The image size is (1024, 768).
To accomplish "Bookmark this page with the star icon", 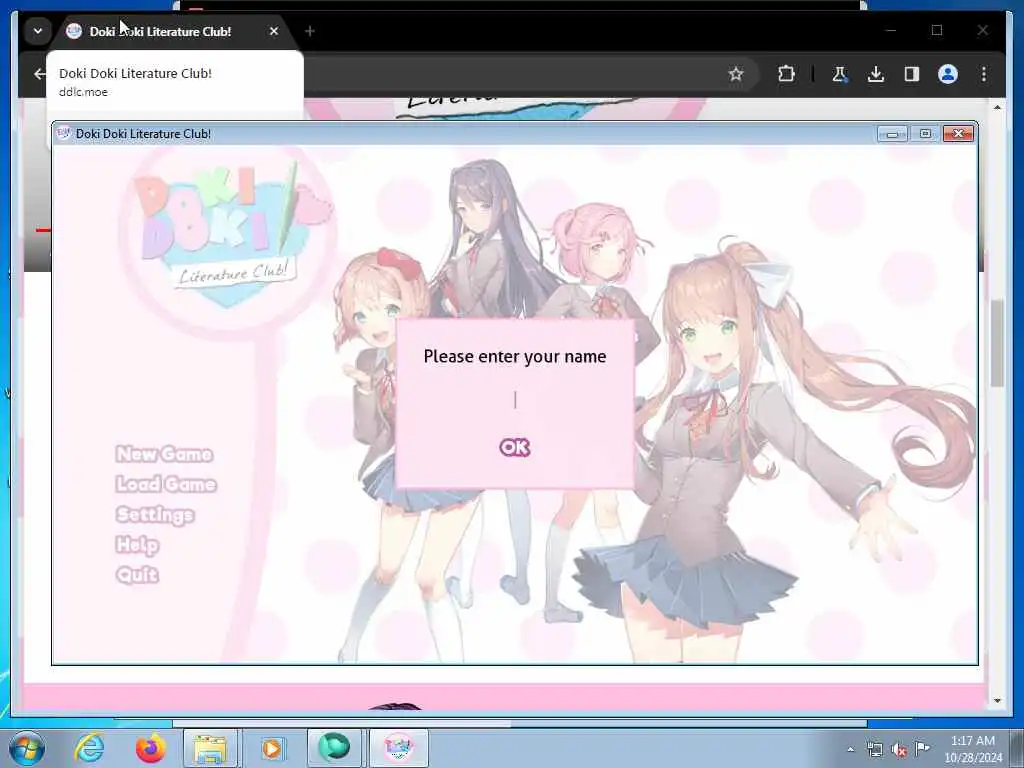I will tap(736, 74).
